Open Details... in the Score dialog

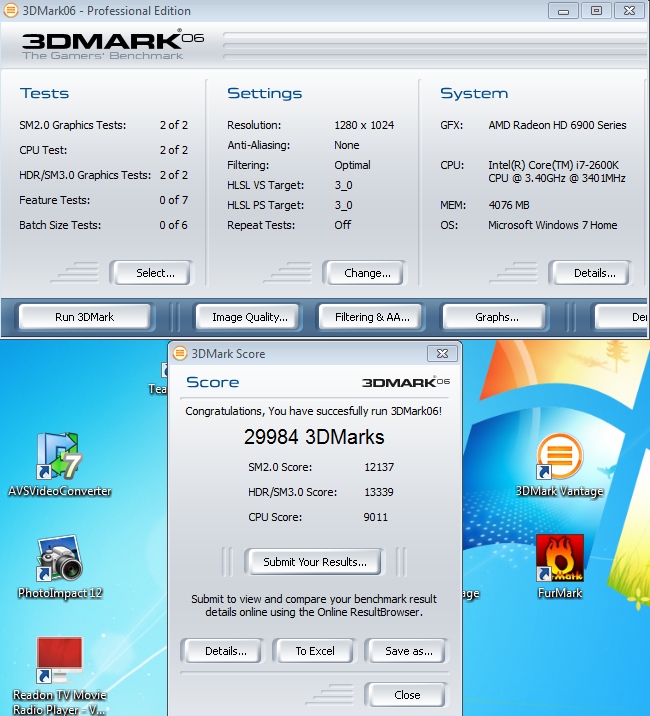[x=222, y=651]
